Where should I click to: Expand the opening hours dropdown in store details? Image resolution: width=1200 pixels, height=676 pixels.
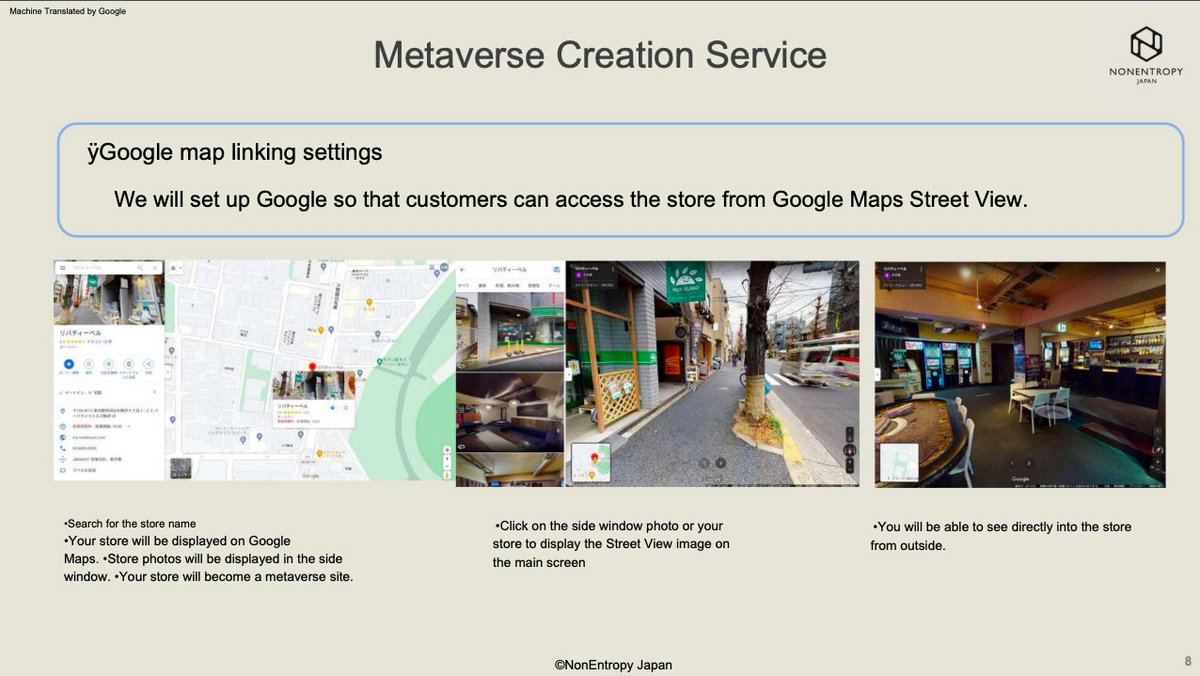point(129,426)
